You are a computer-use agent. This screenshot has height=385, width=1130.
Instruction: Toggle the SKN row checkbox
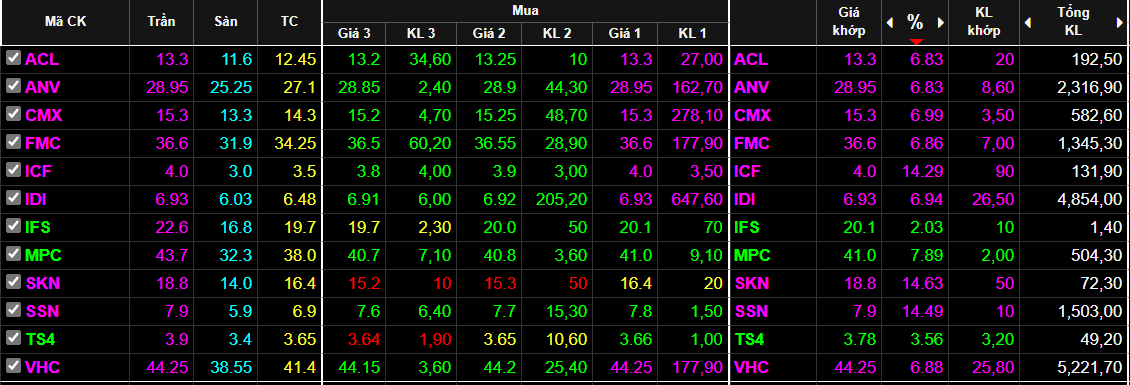13,282
